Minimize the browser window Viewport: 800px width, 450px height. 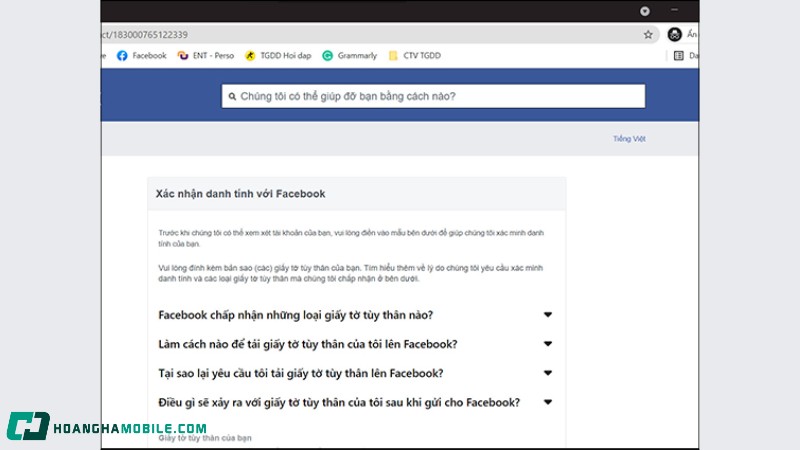click(x=674, y=10)
